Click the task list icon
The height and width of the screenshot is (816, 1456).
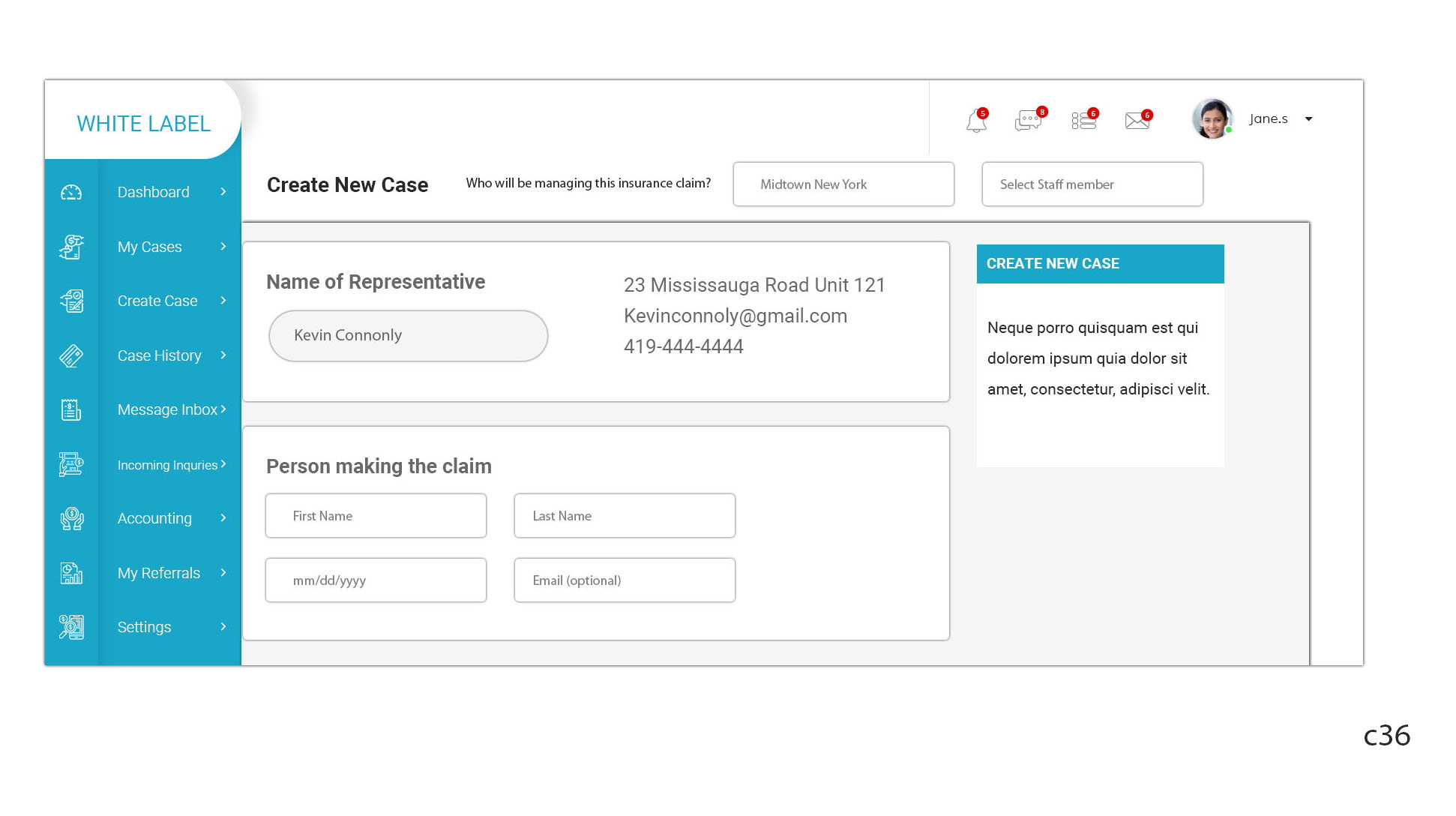(x=1083, y=120)
